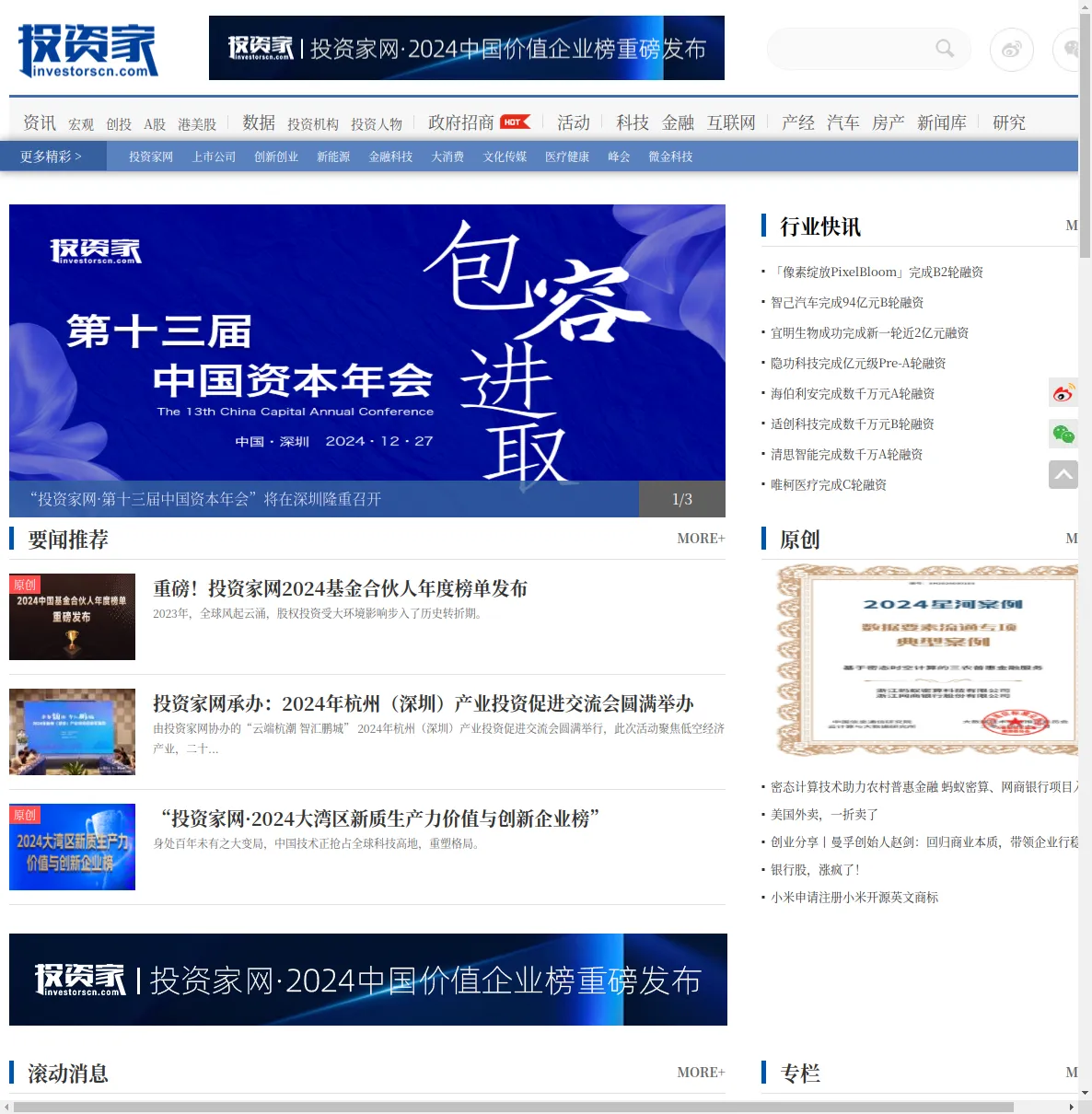
Task: Open the 杭州（深圳）产业投资促进交流会 headline
Action: click(424, 704)
